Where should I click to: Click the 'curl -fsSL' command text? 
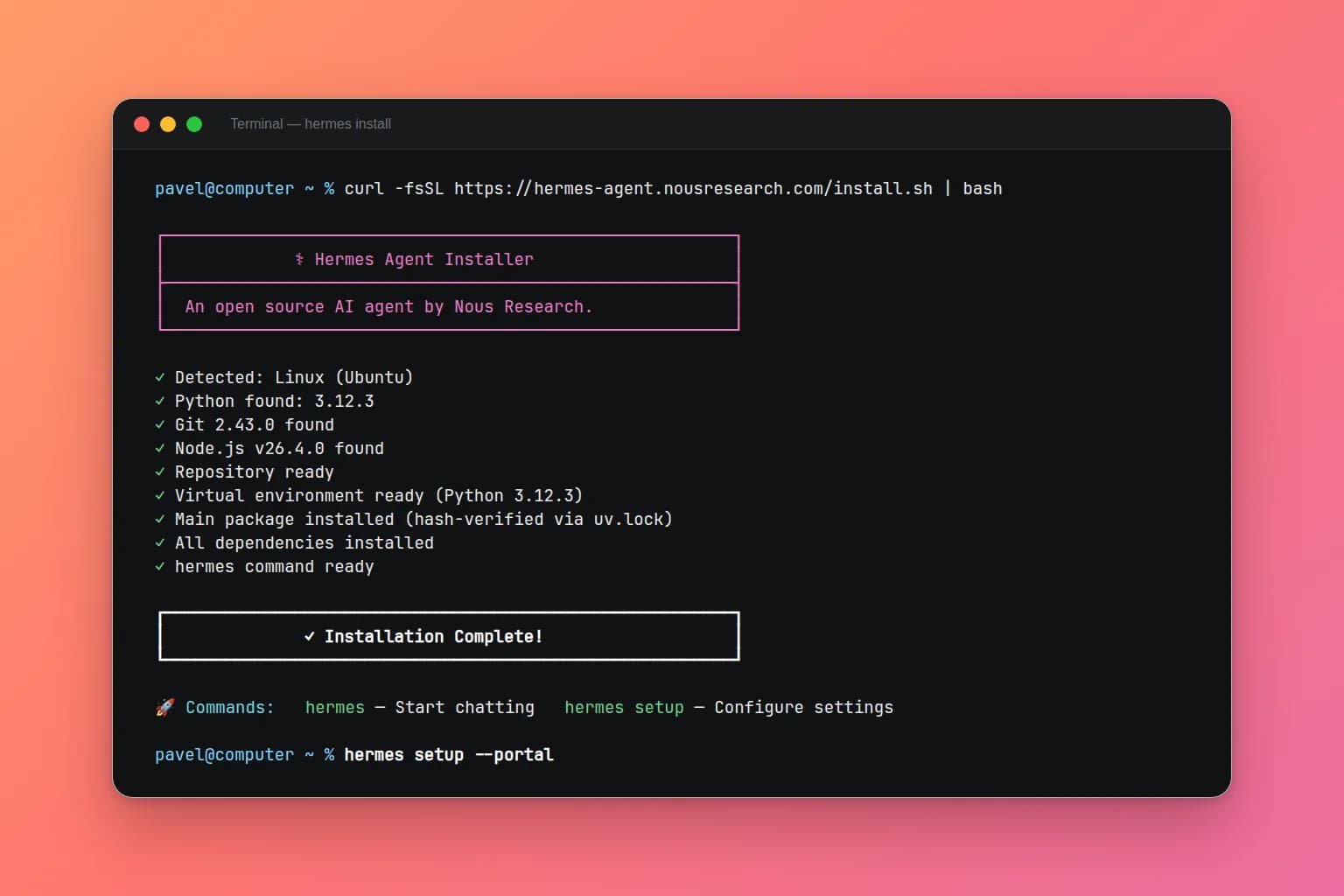pyautogui.click(x=394, y=189)
